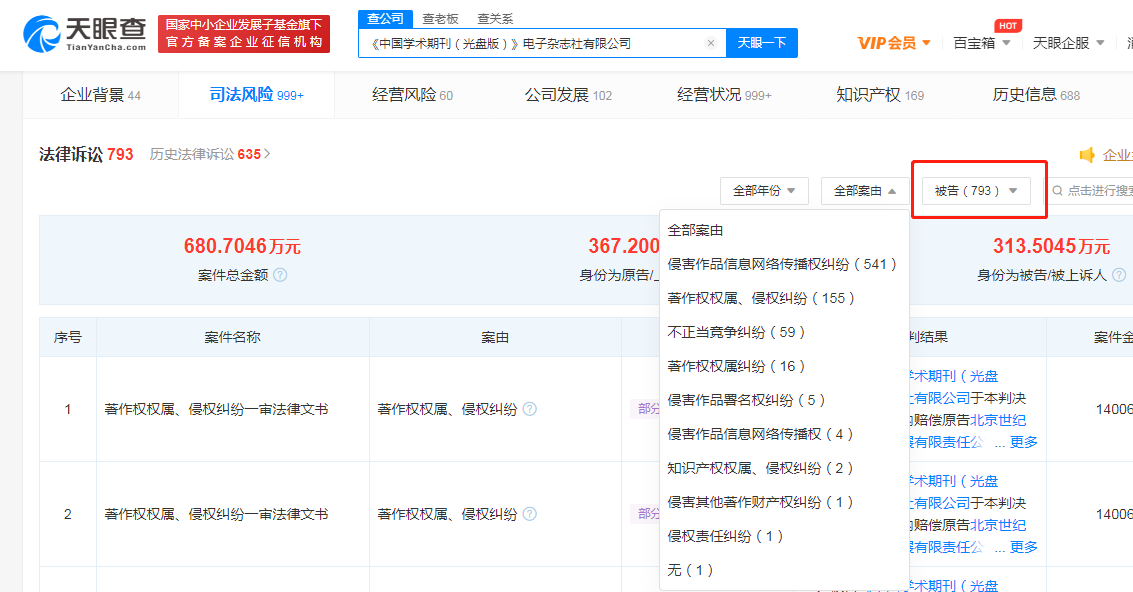1133x592 pixels.
Task: Open 历史法律诉讼 635 link
Action: pos(210,155)
